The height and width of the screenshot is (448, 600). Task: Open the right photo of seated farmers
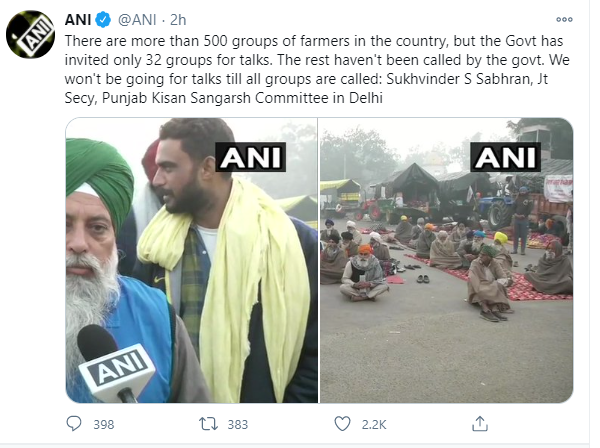[446, 260]
